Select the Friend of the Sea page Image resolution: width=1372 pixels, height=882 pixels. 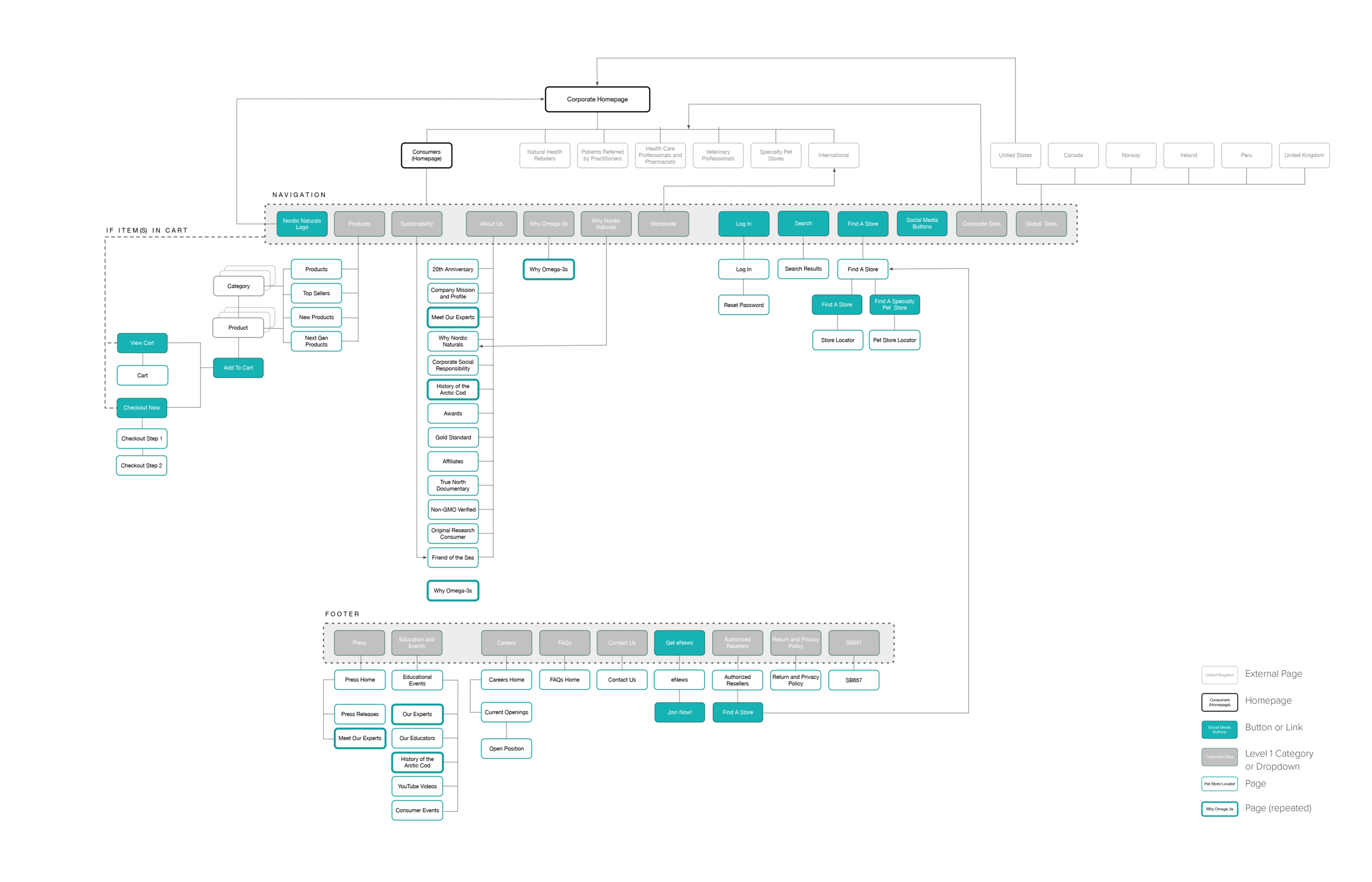click(453, 557)
